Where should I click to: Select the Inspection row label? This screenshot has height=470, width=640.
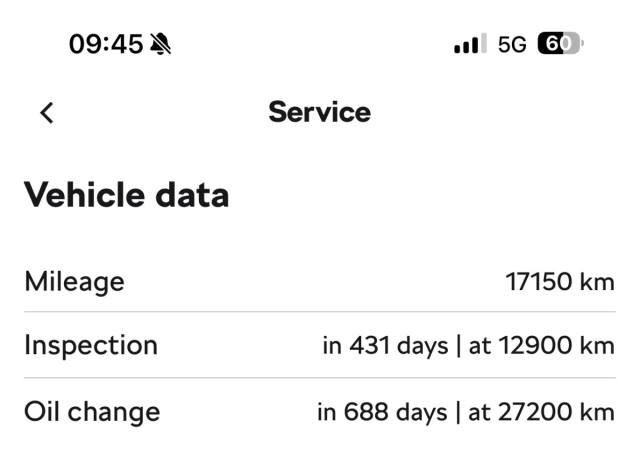pos(91,345)
